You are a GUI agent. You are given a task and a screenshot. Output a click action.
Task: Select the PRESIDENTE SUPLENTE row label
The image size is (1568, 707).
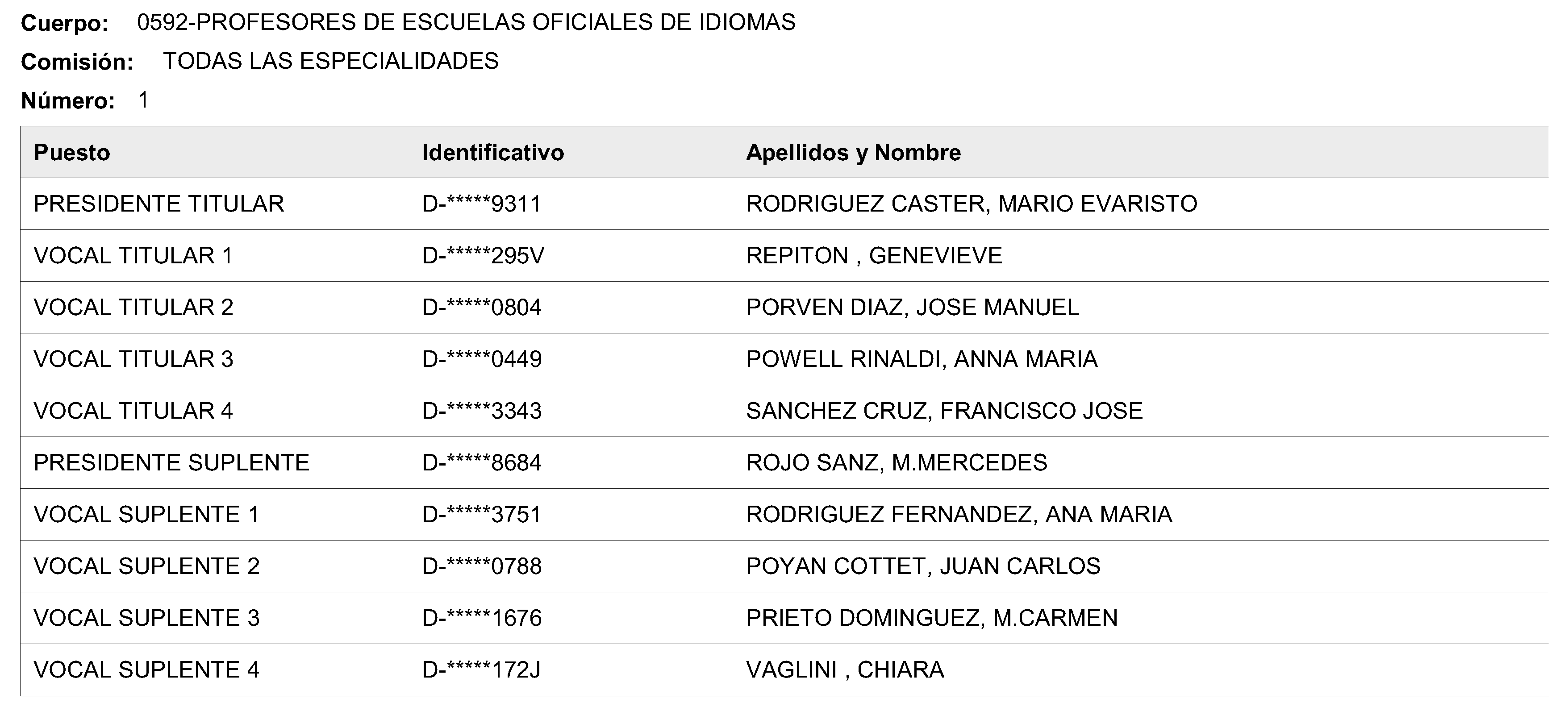coord(171,462)
